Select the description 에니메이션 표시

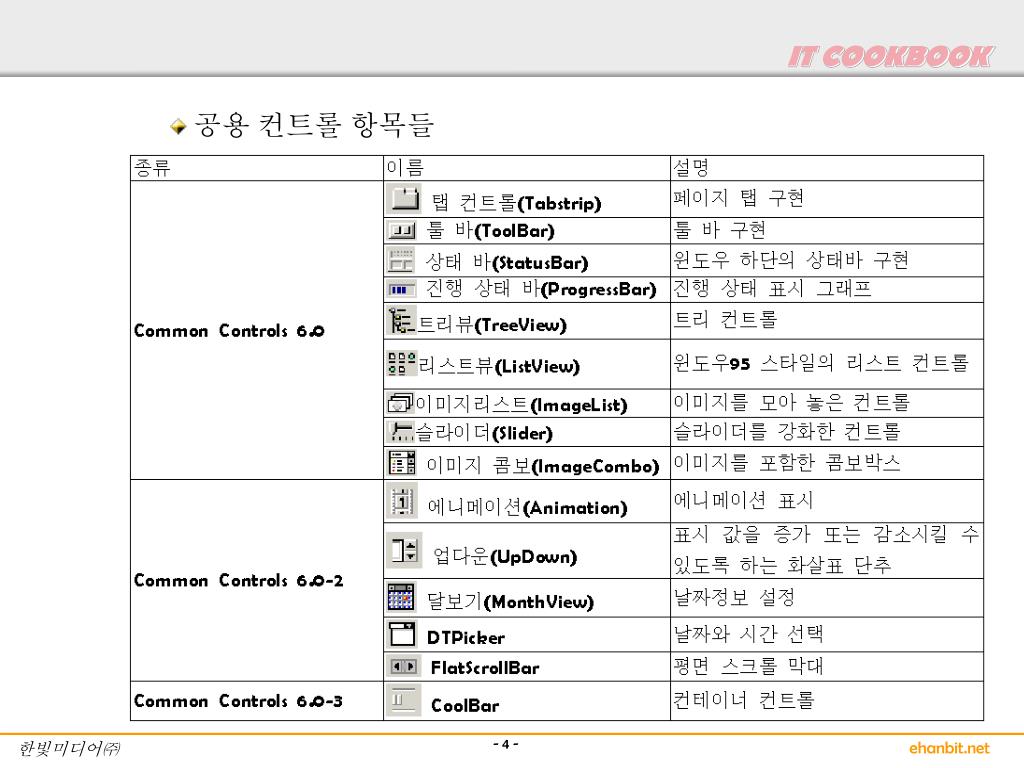point(743,500)
